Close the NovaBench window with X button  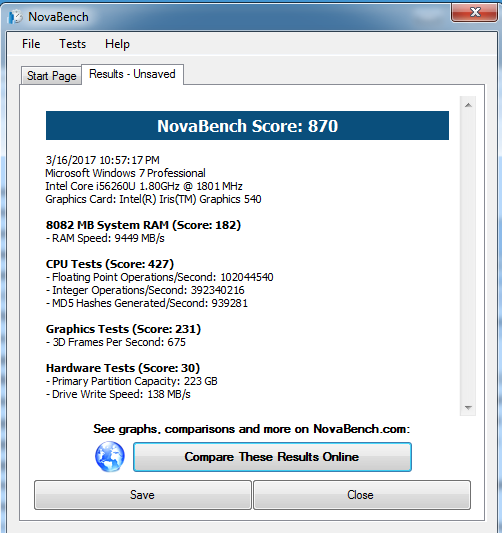[474, 12]
